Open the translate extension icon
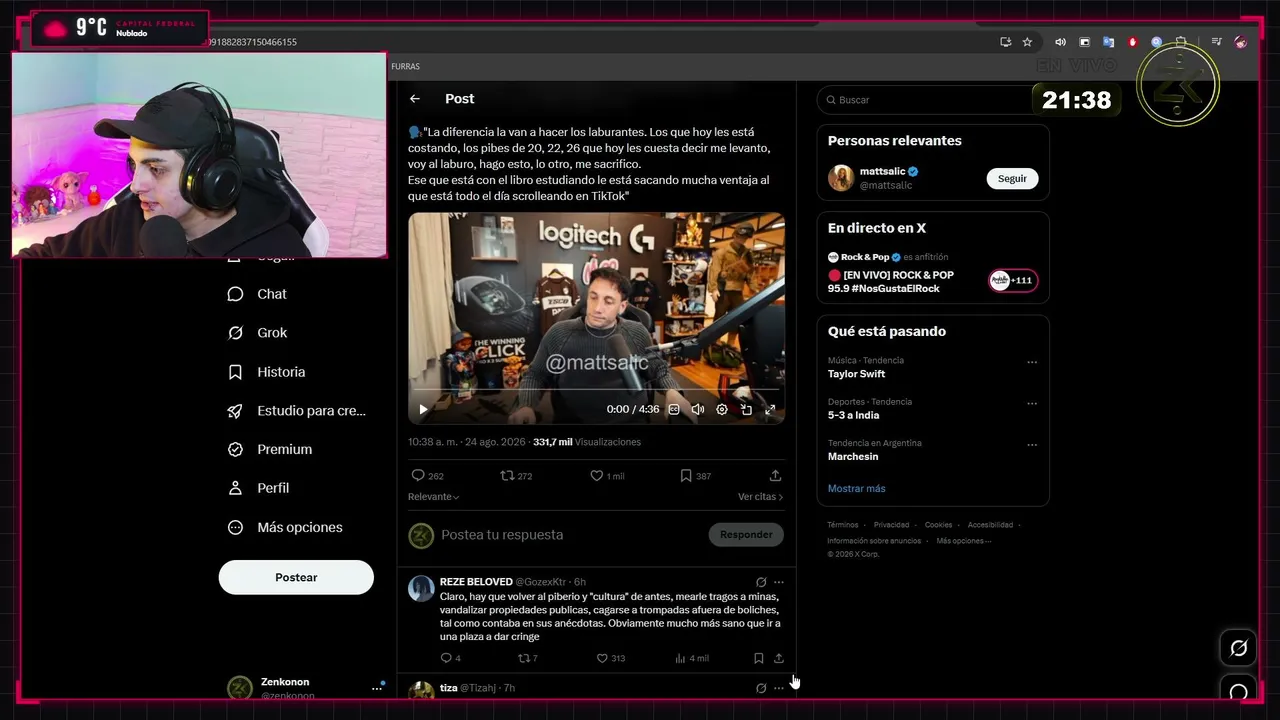The image size is (1280, 720). tap(1108, 42)
